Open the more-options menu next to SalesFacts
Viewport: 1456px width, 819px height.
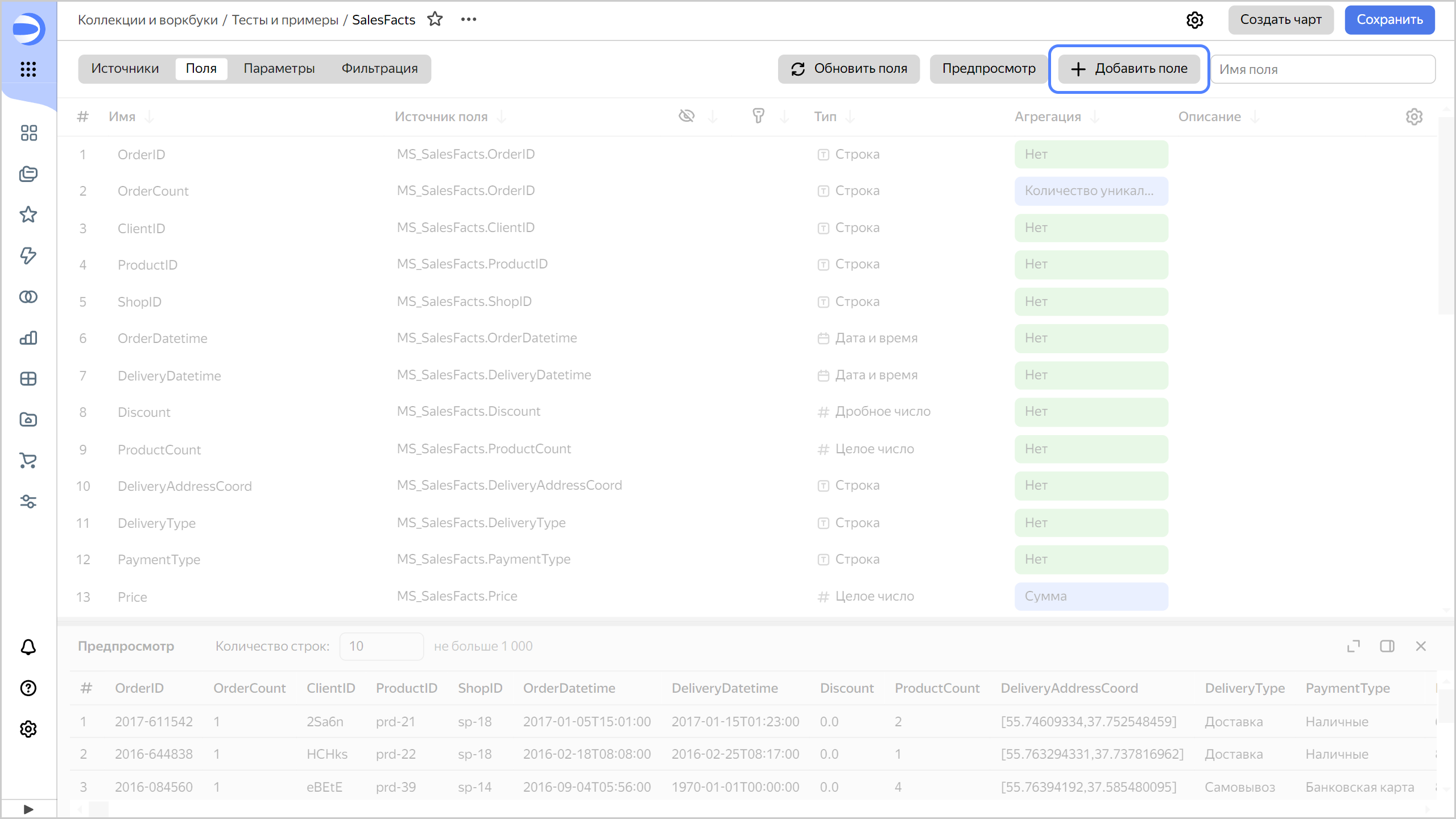[x=469, y=19]
